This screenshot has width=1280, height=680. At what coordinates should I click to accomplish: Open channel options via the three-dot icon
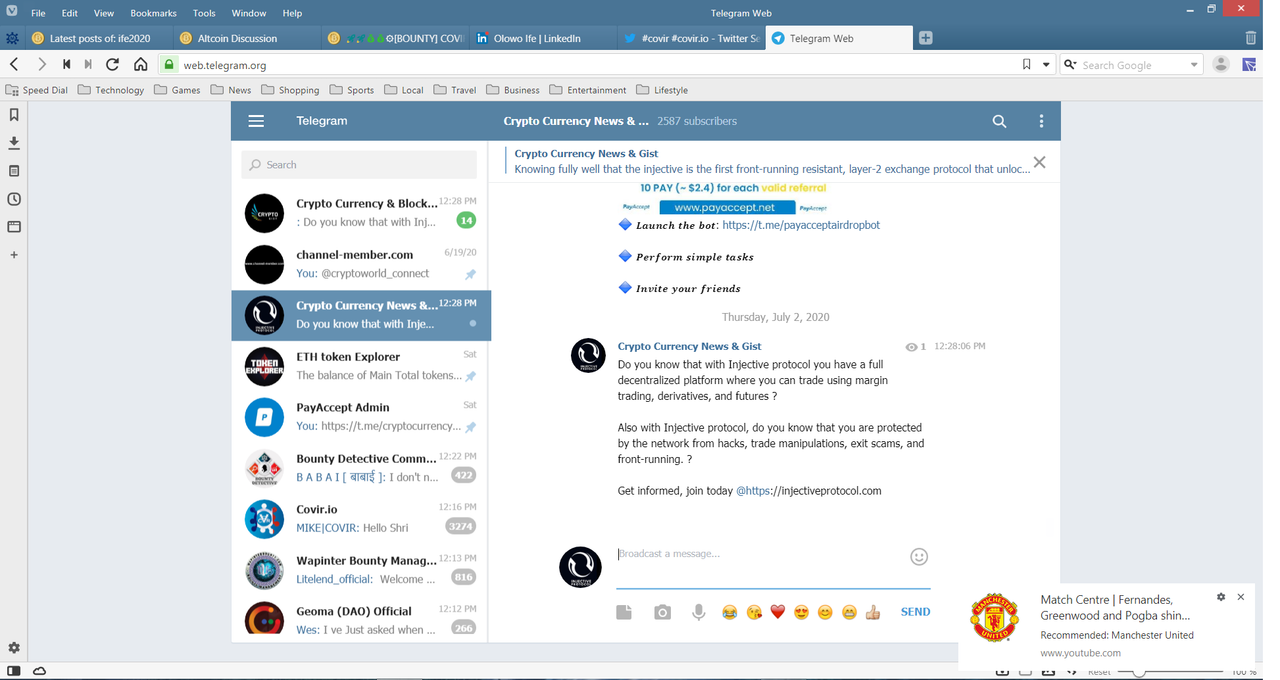pyautogui.click(x=1041, y=121)
